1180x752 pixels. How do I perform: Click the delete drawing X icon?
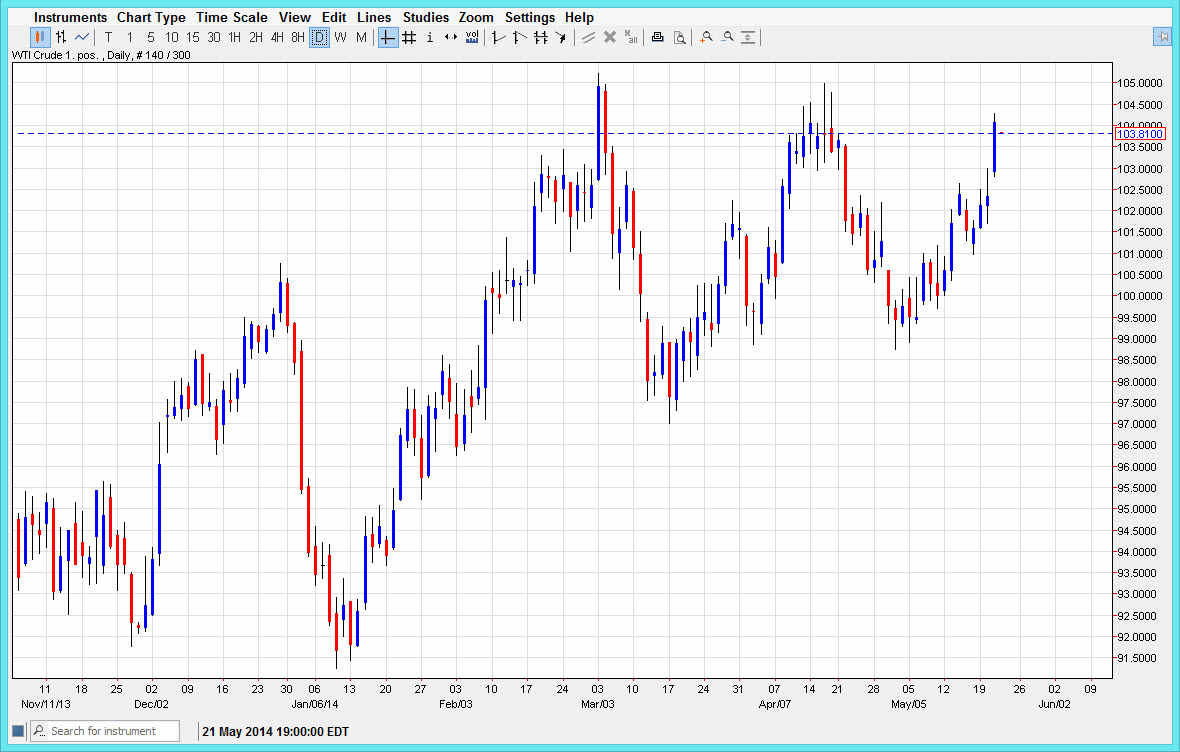610,36
